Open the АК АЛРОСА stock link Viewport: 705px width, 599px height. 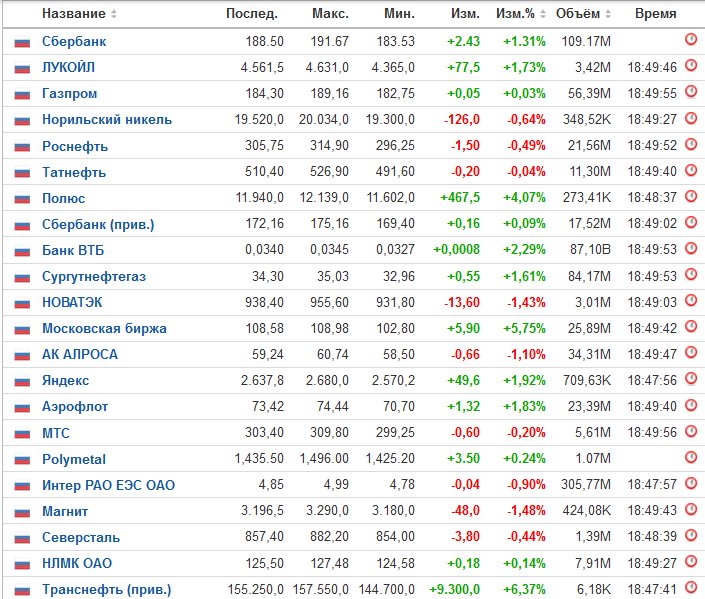[x=80, y=354]
